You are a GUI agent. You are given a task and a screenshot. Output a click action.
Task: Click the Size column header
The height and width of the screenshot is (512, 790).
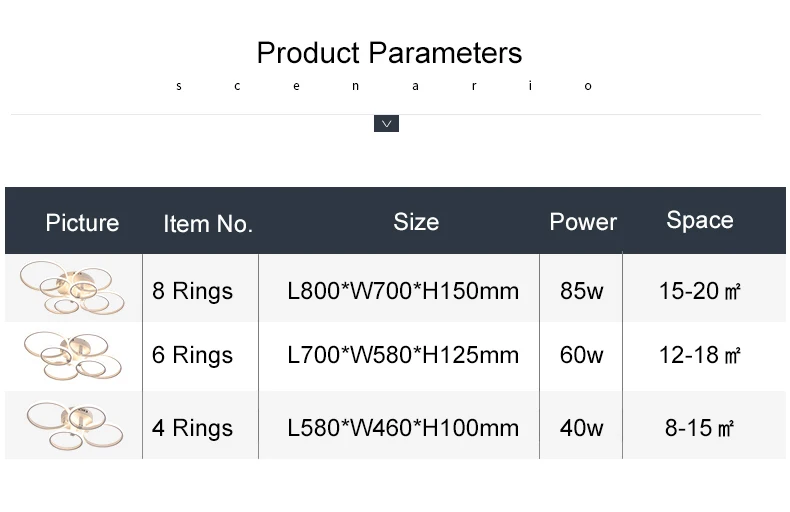pyautogui.click(x=416, y=221)
